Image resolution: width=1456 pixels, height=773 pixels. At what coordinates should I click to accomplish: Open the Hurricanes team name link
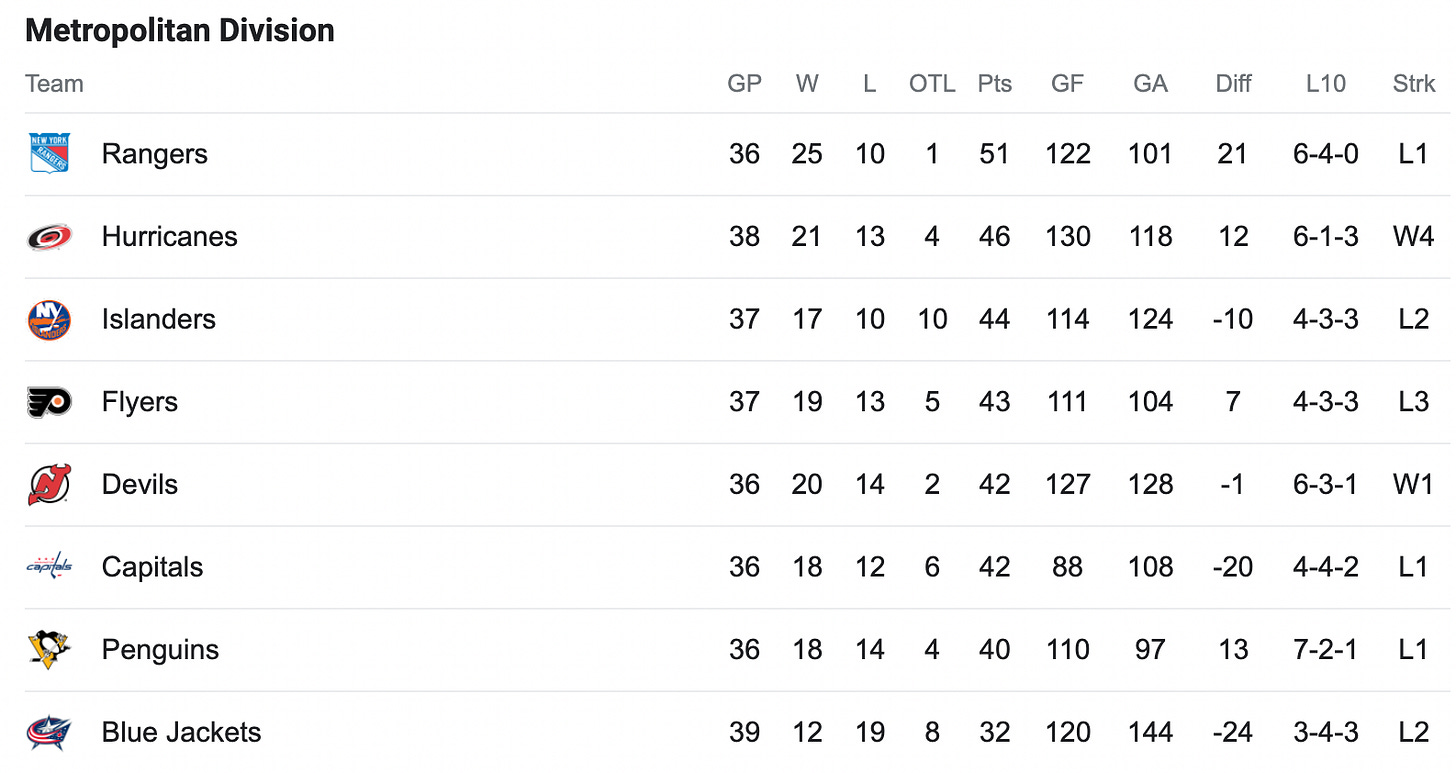(170, 237)
